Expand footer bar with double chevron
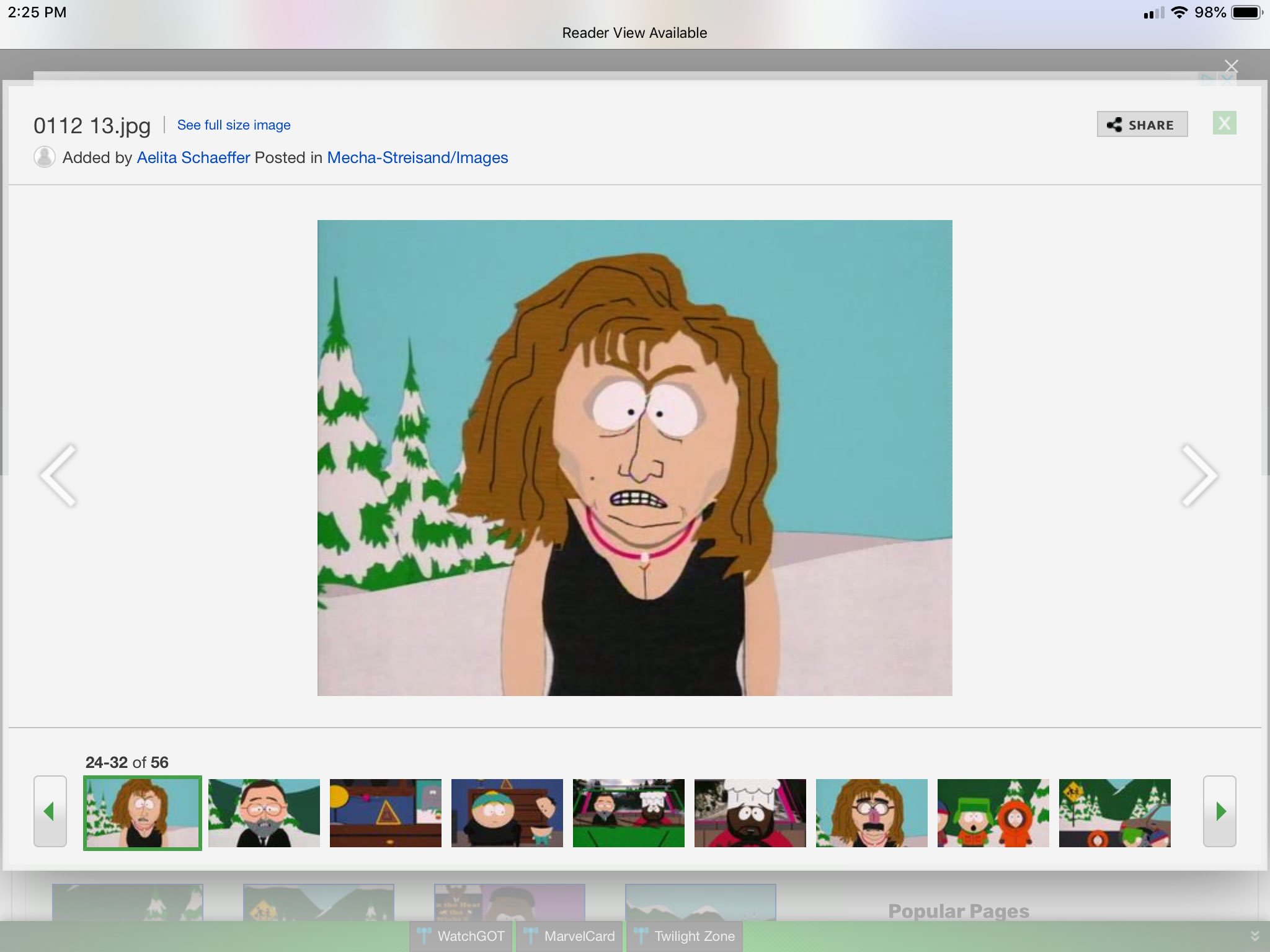1270x952 pixels. [x=1254, y=936]
